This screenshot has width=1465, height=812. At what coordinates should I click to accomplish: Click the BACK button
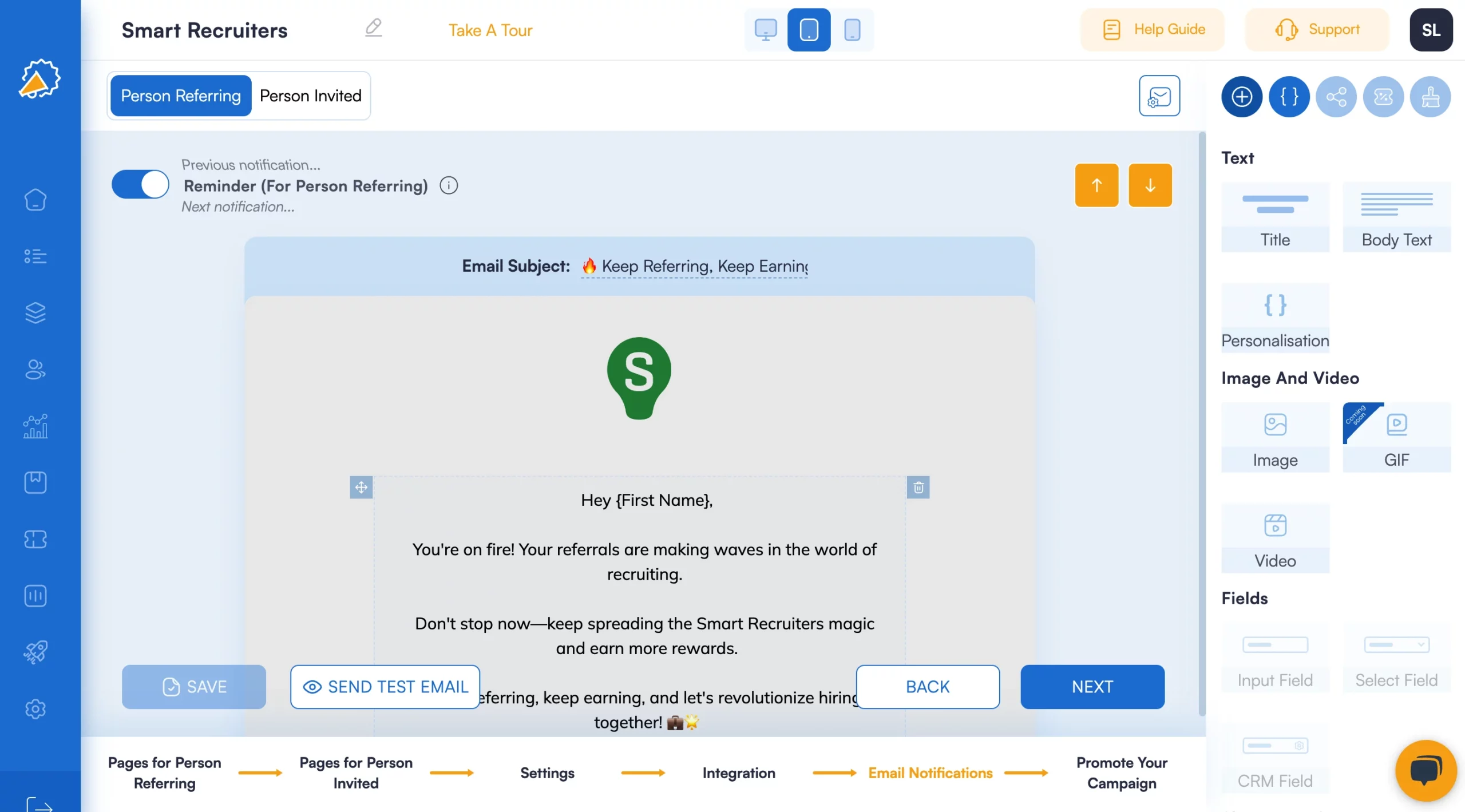tap(928, 687)
